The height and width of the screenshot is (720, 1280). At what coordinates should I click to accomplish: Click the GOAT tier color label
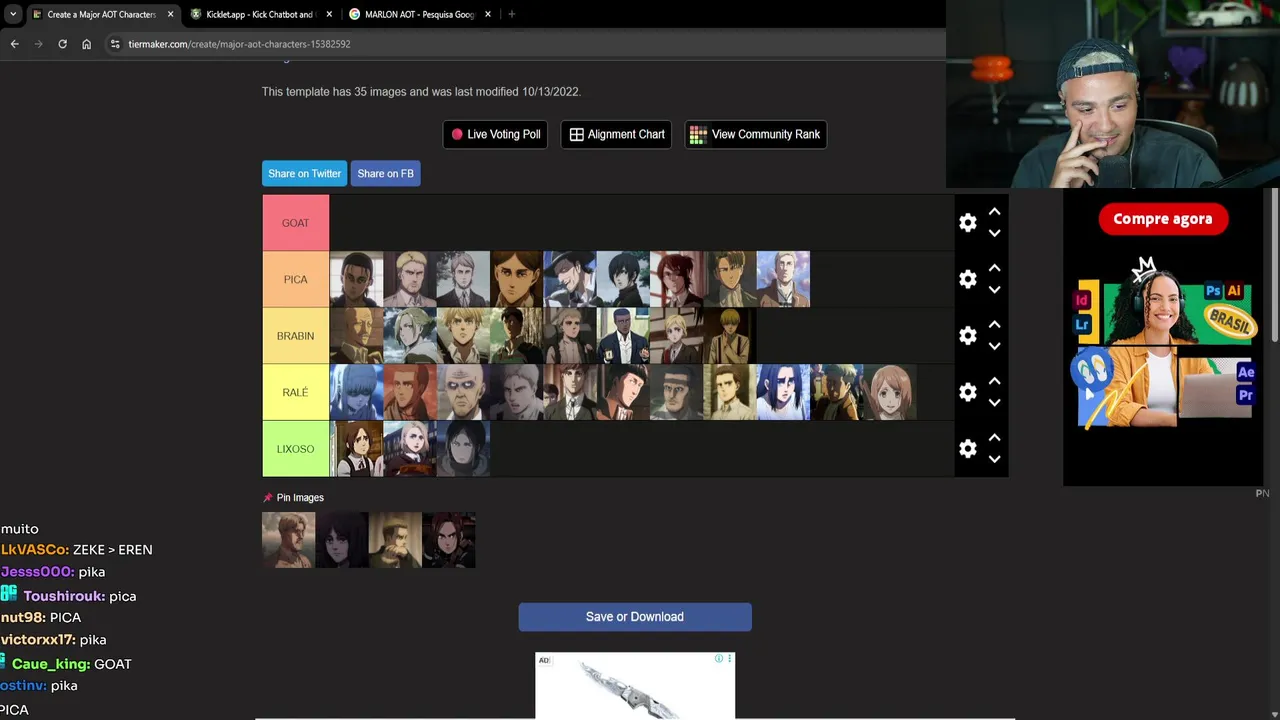(x=295, y=223)
